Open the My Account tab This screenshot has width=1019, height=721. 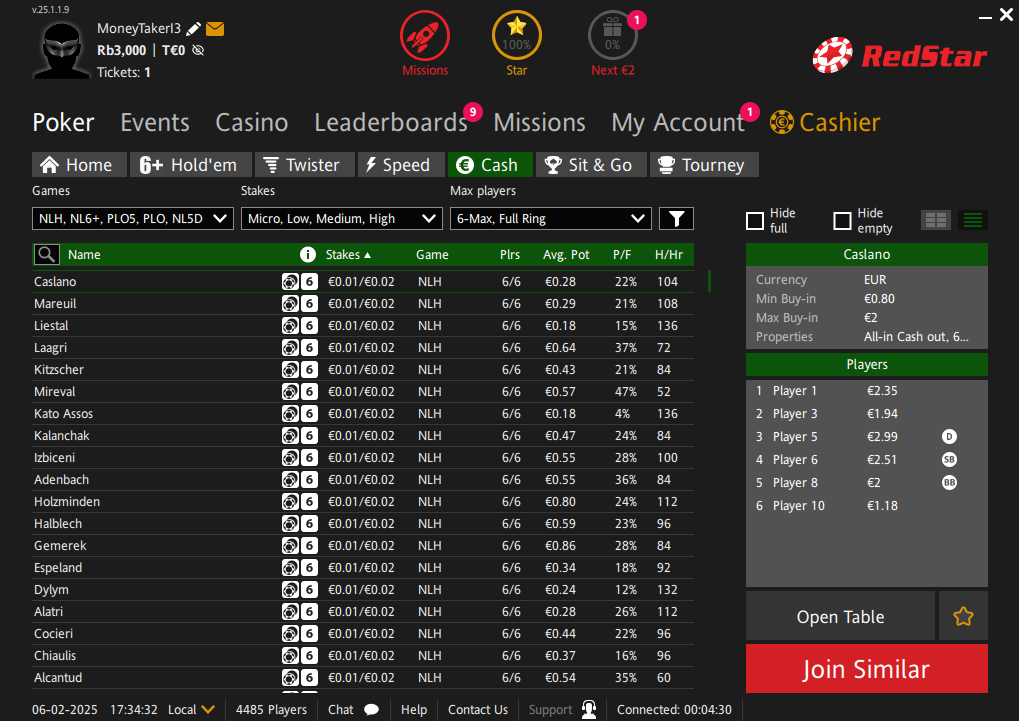678,122
